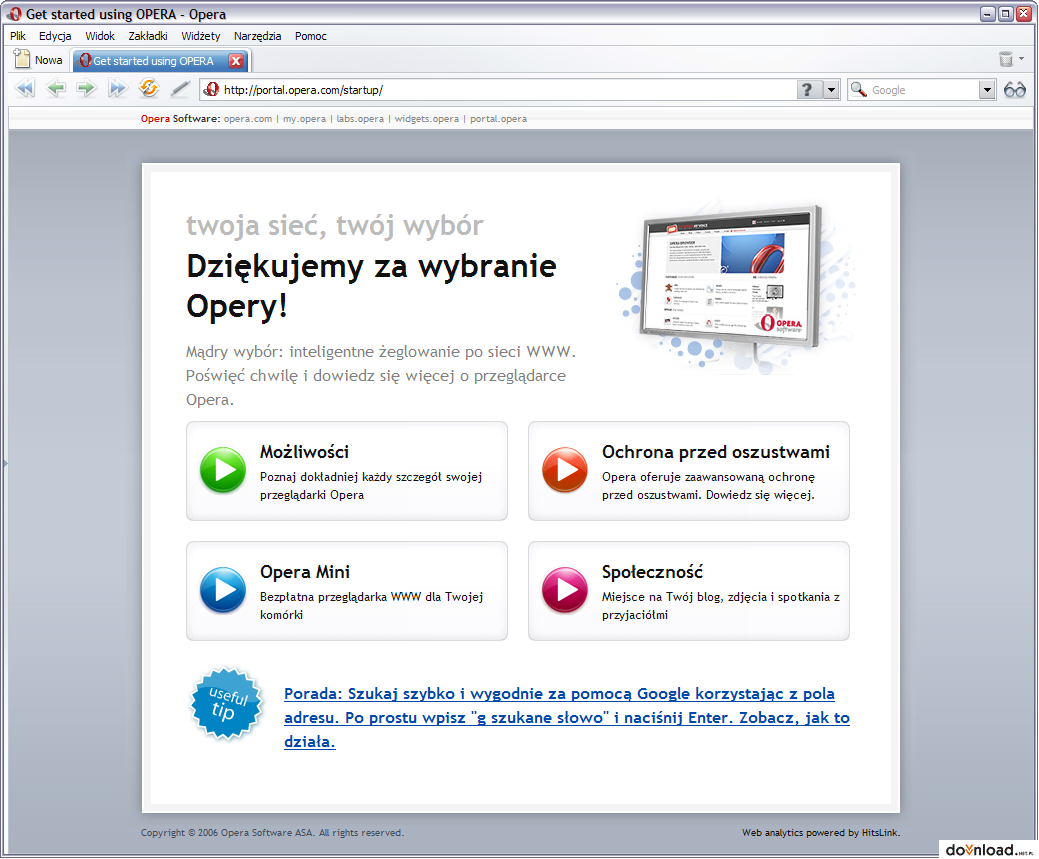Click the Opera Mini heading
This screenshot has width=1039, height=859.
(x=305, y=572)
